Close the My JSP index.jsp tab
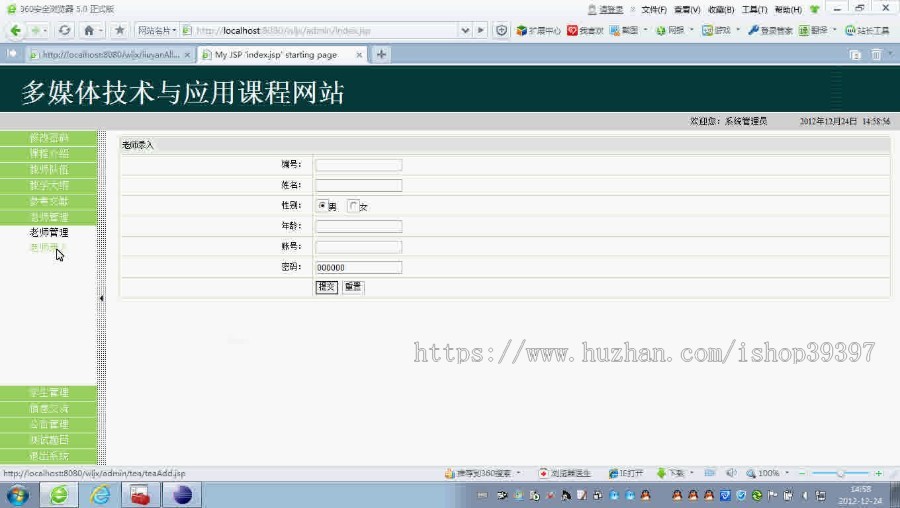 tap(359, 55)
